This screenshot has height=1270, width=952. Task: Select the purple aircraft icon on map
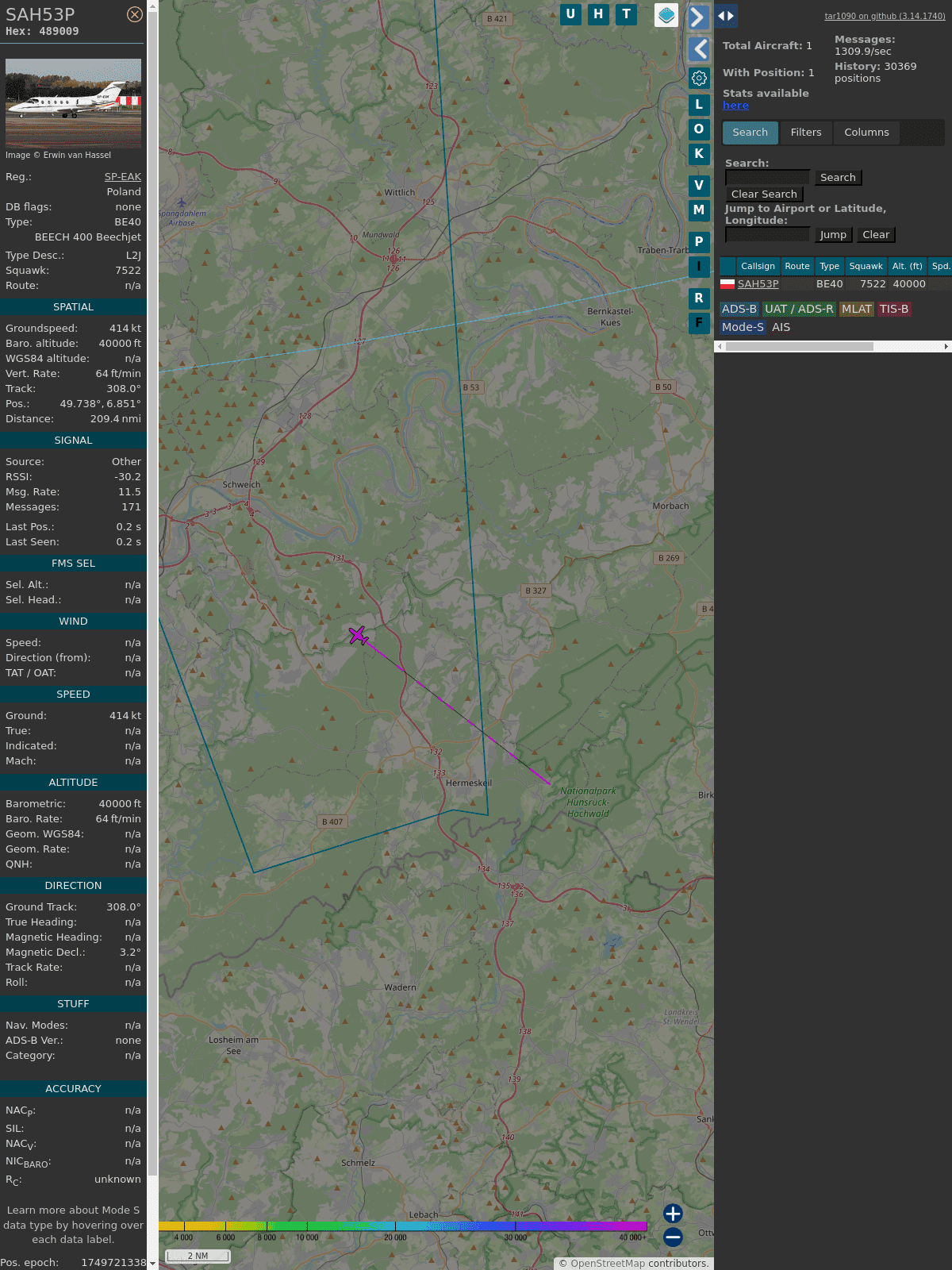click(x=359, y=635)
